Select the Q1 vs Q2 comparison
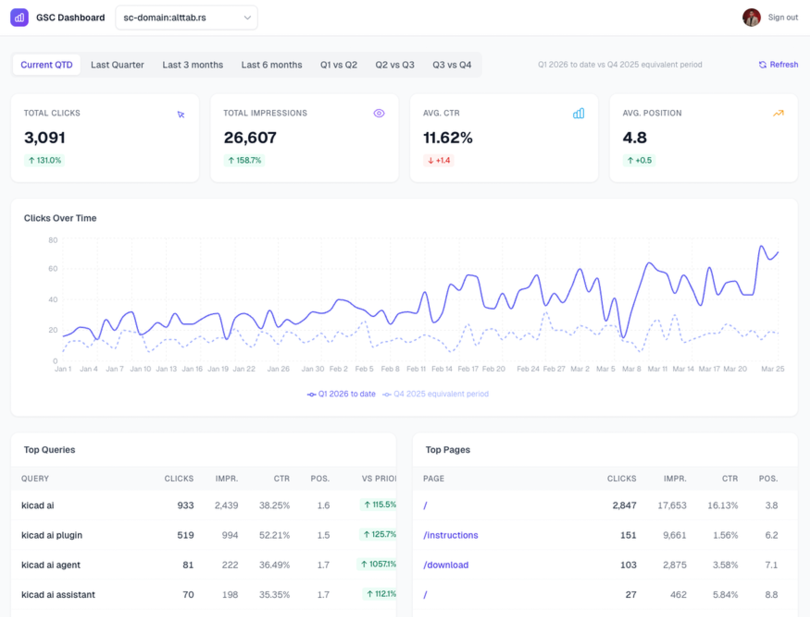This screenshot has height=617, width=810. (x=338, y=65)
